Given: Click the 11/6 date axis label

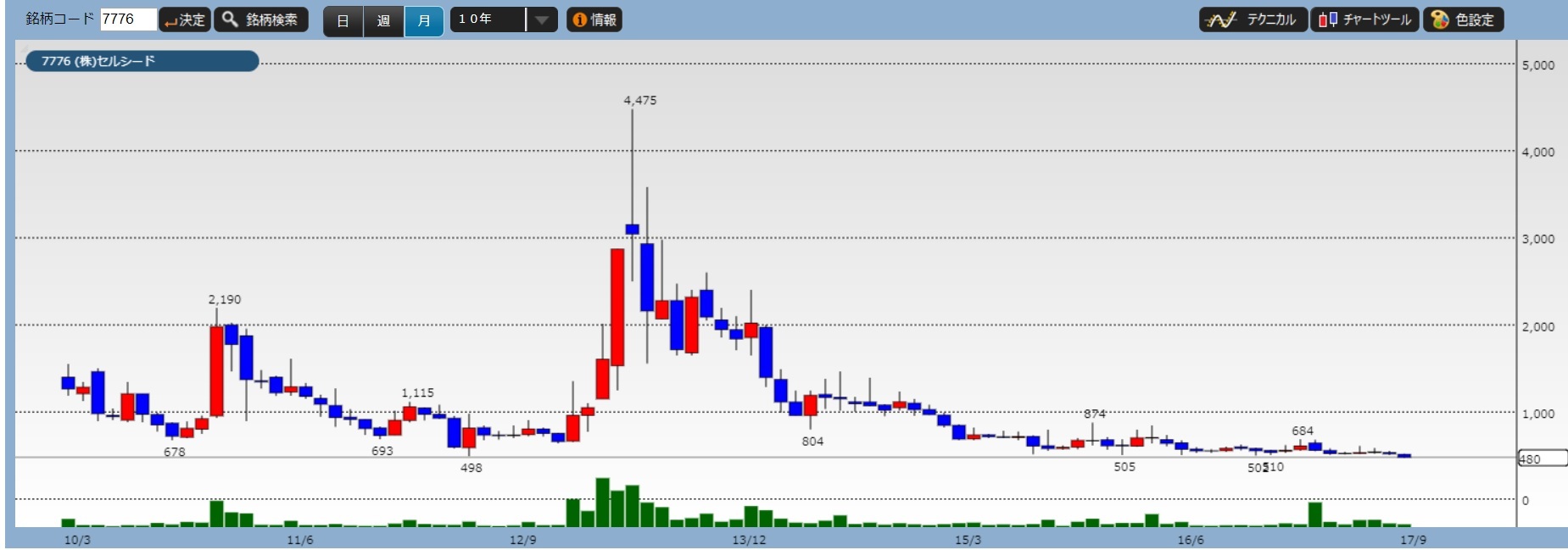Looking at the screenshot, I should coord(299,540).
